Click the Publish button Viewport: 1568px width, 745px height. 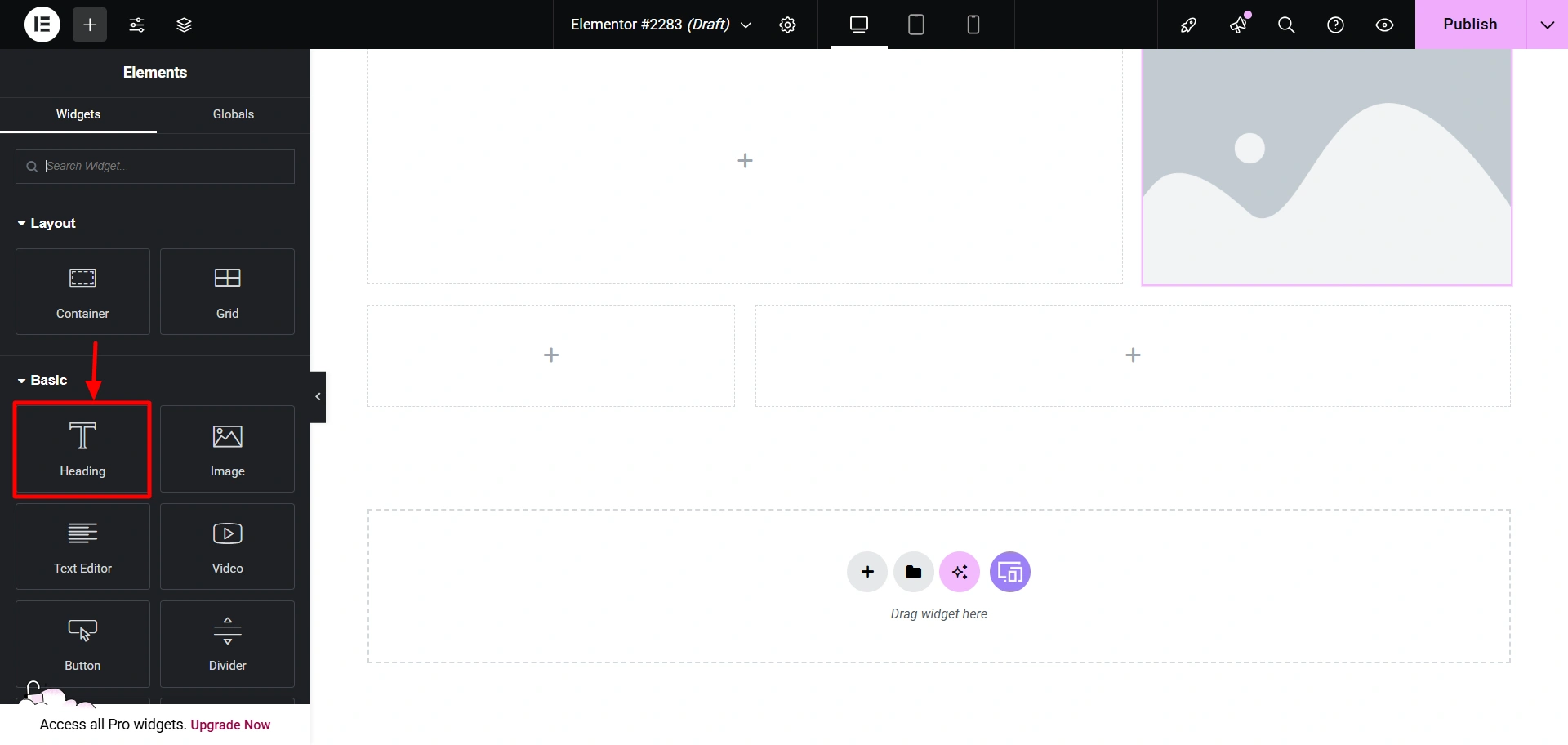click(1470, 25)
